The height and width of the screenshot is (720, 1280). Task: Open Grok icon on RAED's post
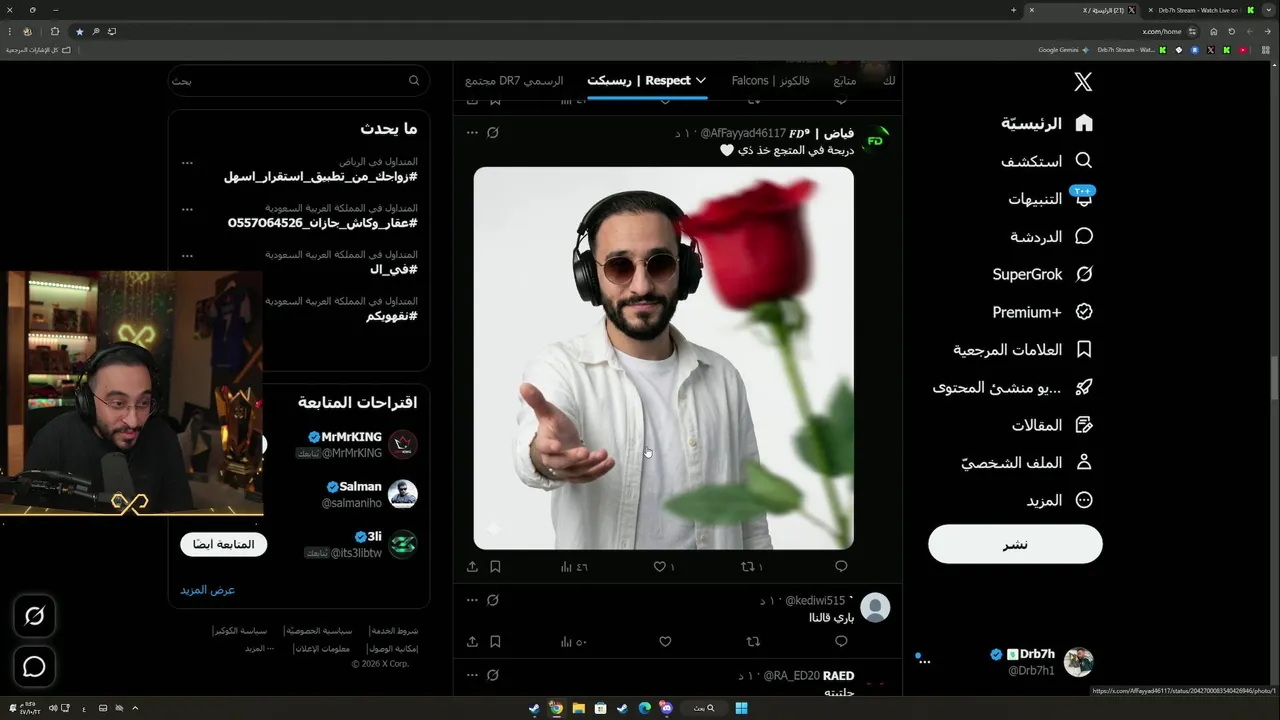click(492, 676)
